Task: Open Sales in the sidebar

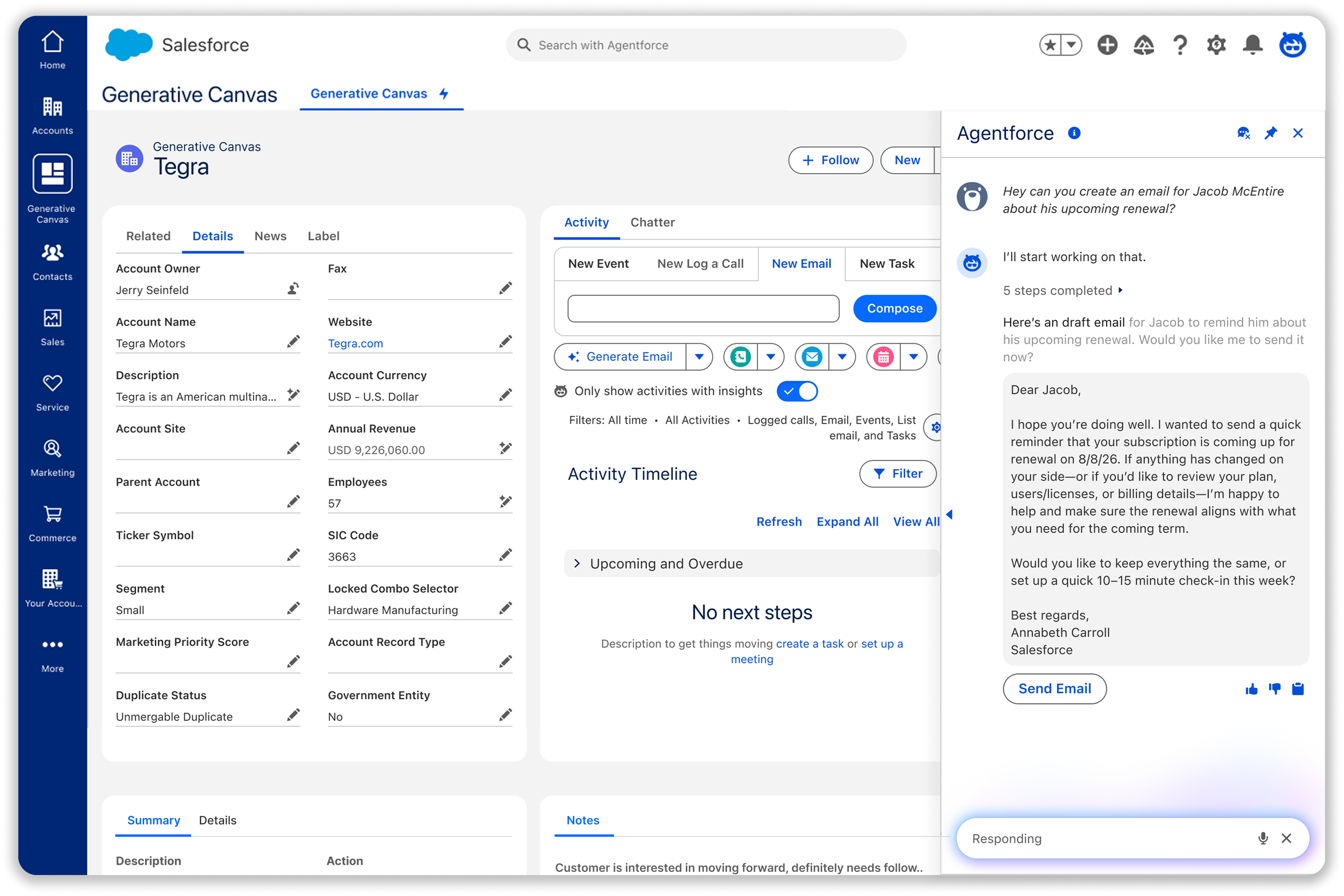Action: click(52, 327)
